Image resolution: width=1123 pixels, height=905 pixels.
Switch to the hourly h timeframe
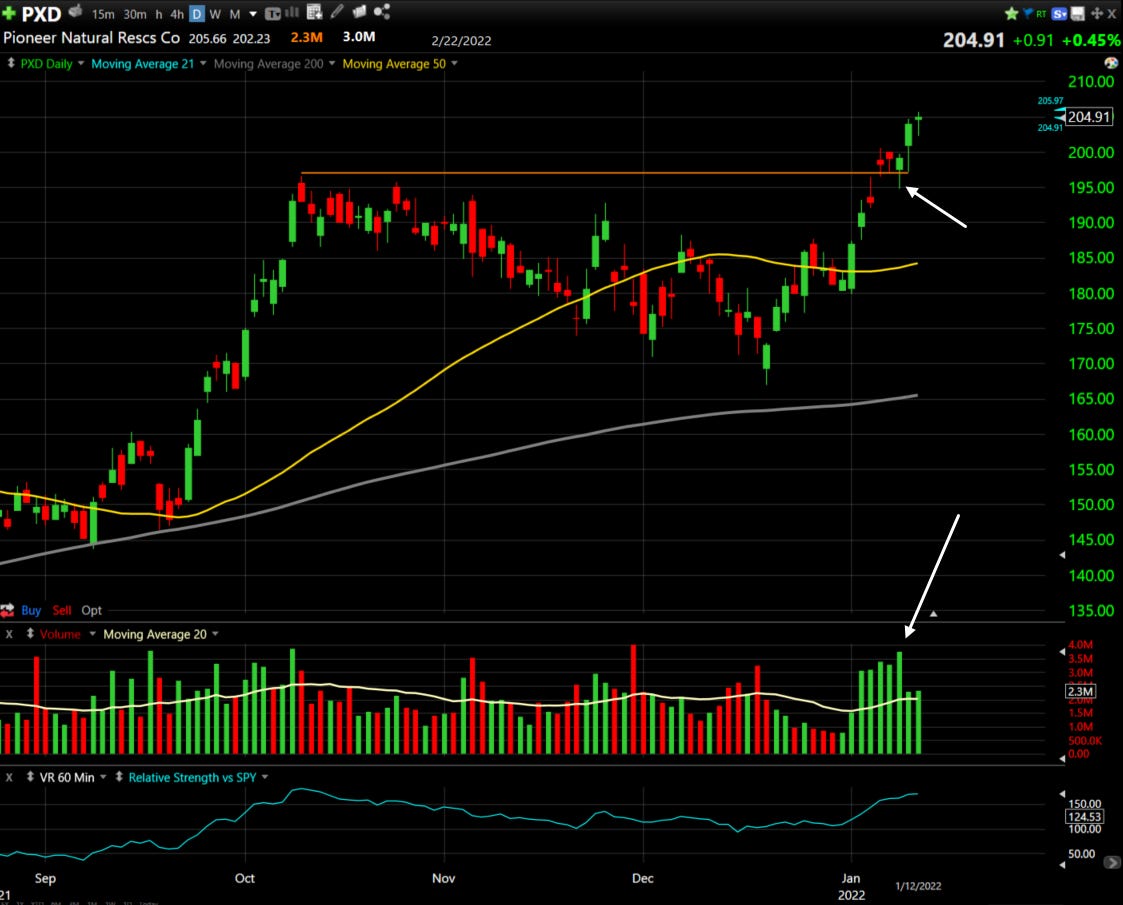(159, 14)
